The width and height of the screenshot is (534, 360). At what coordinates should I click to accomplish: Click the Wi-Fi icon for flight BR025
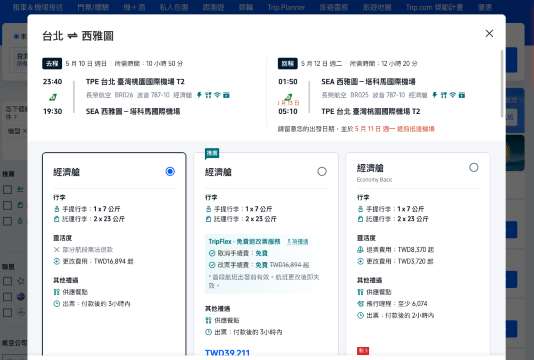coord(453,95)
